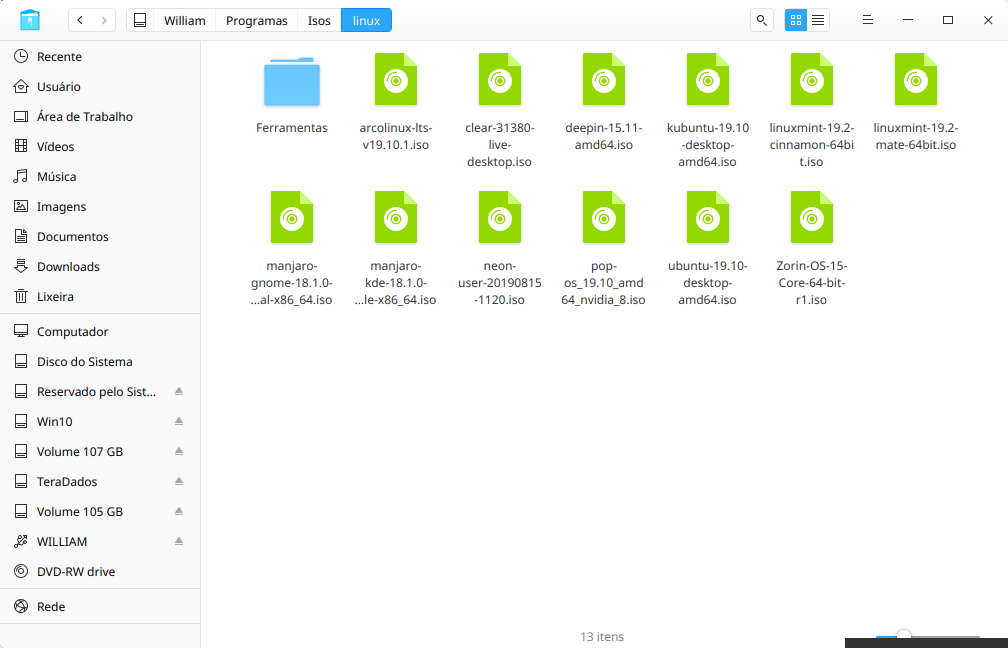This screenshot has width=1008, height=648.
Task: Open Disco do Sistema
Action: pyautogui.click(x=100, y=362)
